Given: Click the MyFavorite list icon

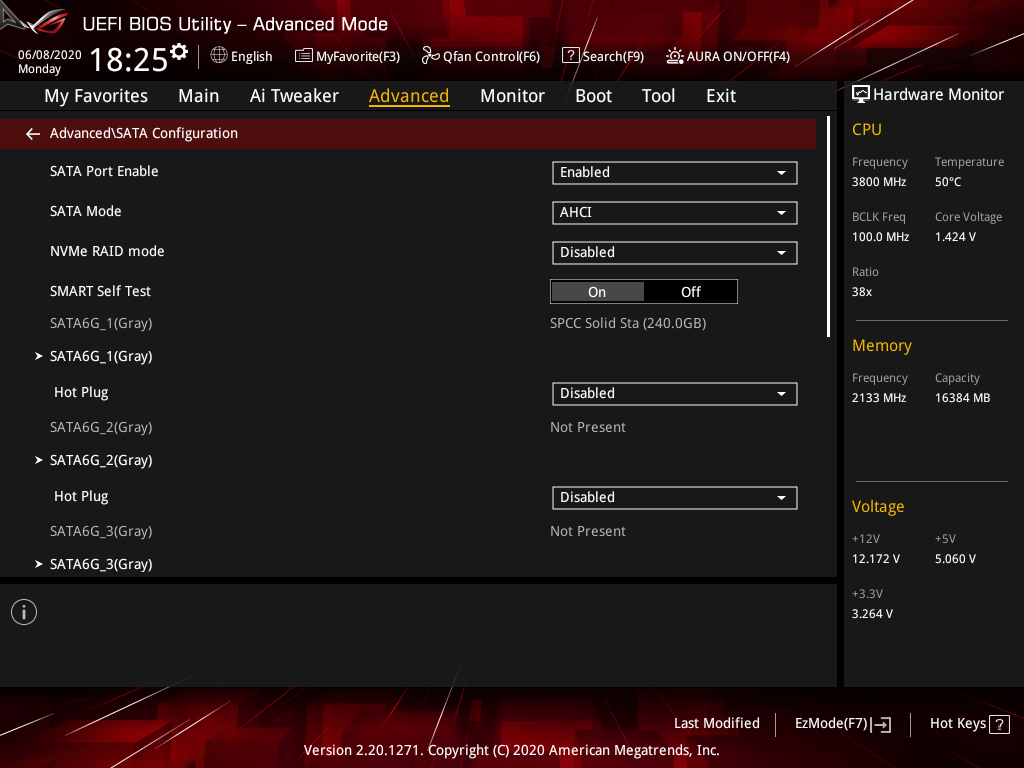Looking at the screenshot, I should [304, 56].
